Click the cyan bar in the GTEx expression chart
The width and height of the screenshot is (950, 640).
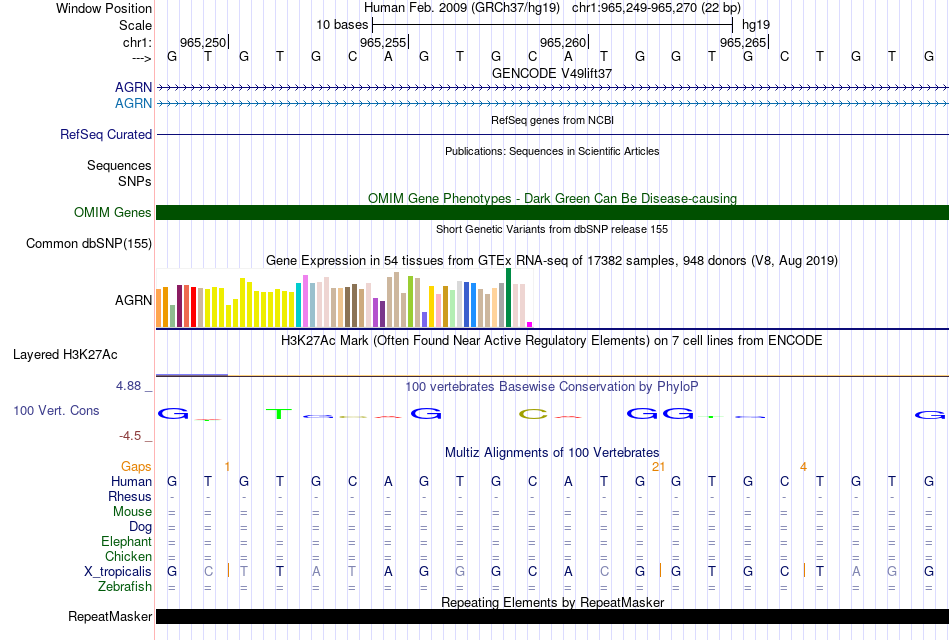coord(299,304)
